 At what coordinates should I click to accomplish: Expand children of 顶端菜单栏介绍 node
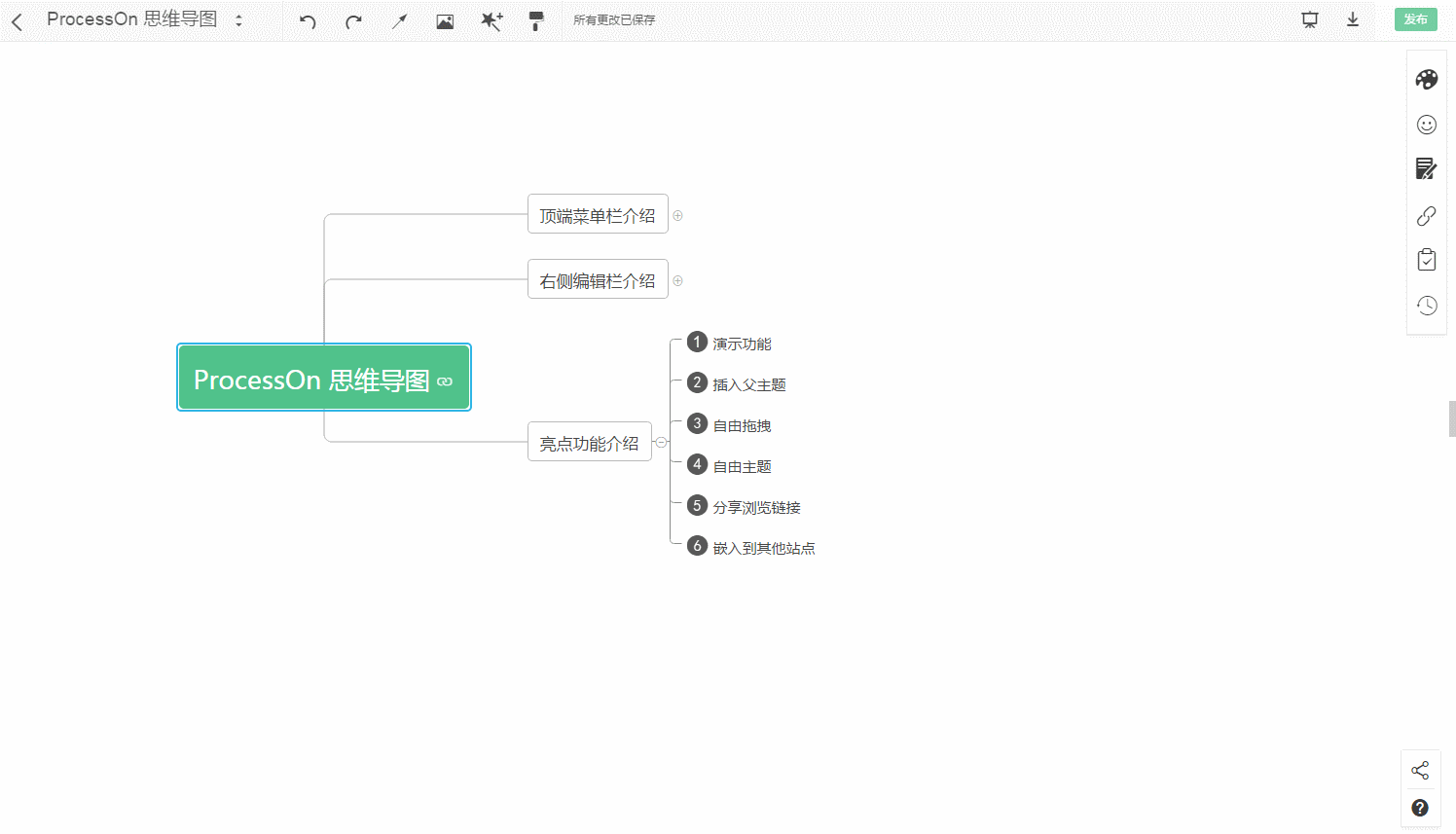pyautogui.click(x=678, y=215)
